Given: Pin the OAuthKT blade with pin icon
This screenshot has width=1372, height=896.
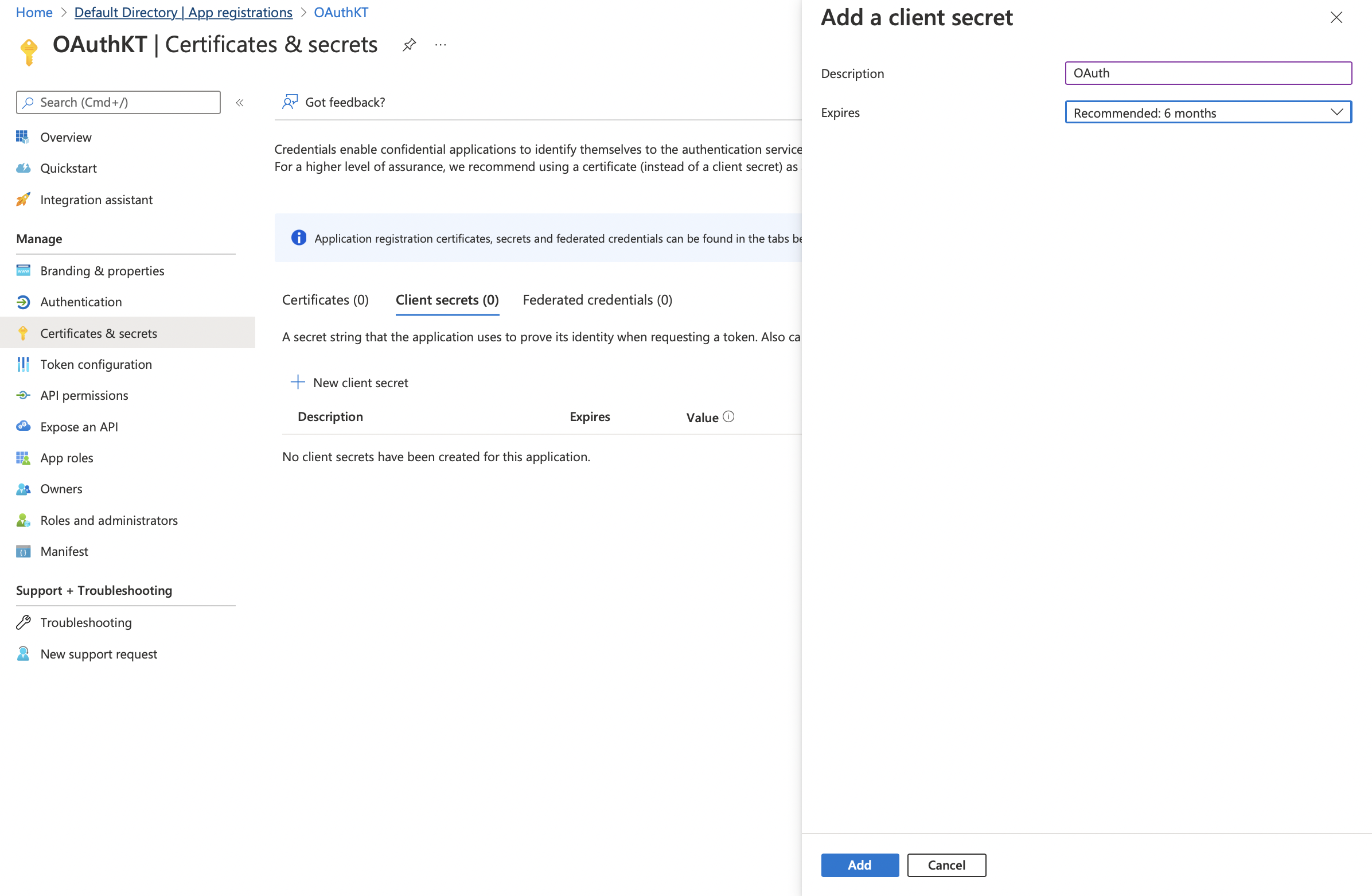Looking at the screenshot, I should coord(409,45).
